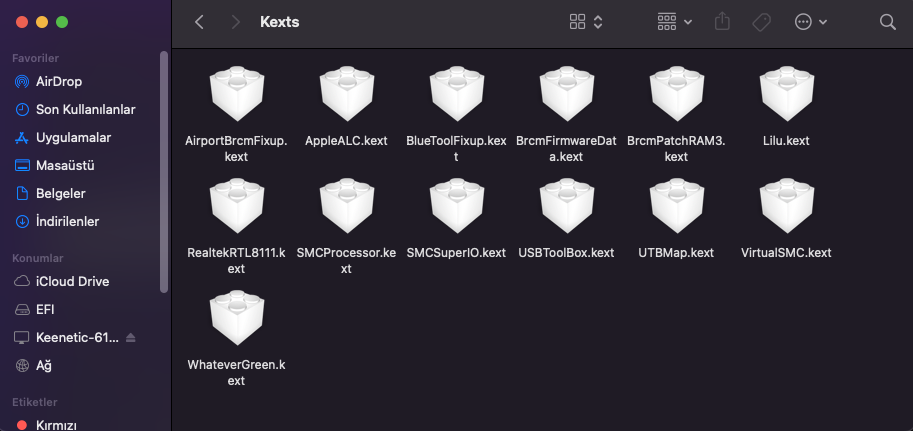Image resolution: width=913 pixels, height=431 pixels.
Task: Click the Tags toolbar icon
Action: [761, 22]
